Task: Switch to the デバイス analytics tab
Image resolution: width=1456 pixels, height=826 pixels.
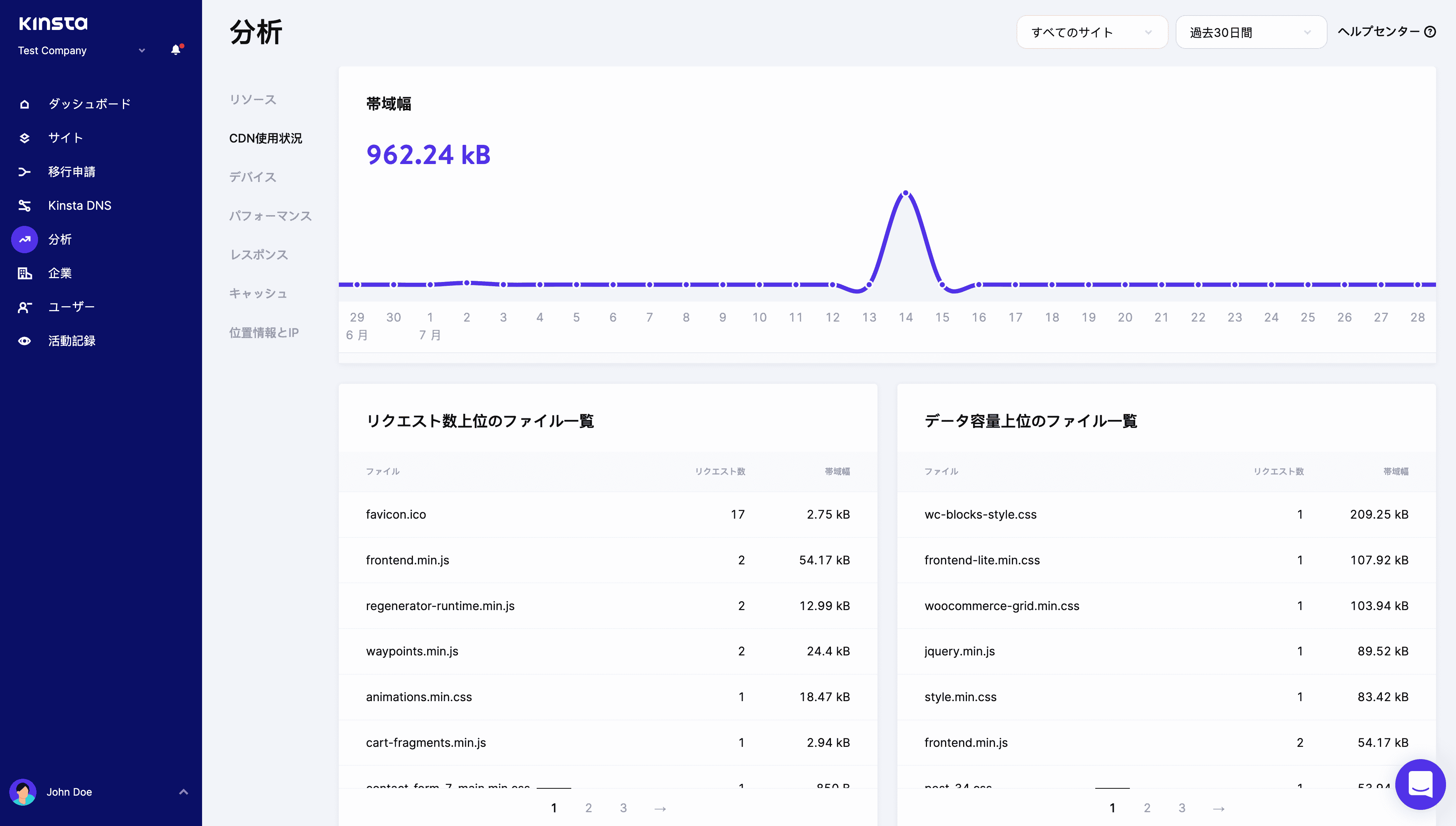Action: 252,177
